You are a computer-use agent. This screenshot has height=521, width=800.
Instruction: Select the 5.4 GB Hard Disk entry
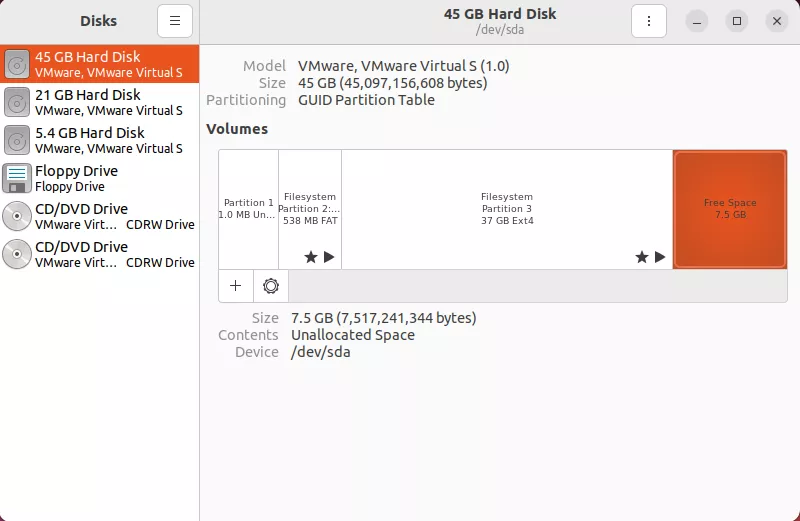click(99, 140)
